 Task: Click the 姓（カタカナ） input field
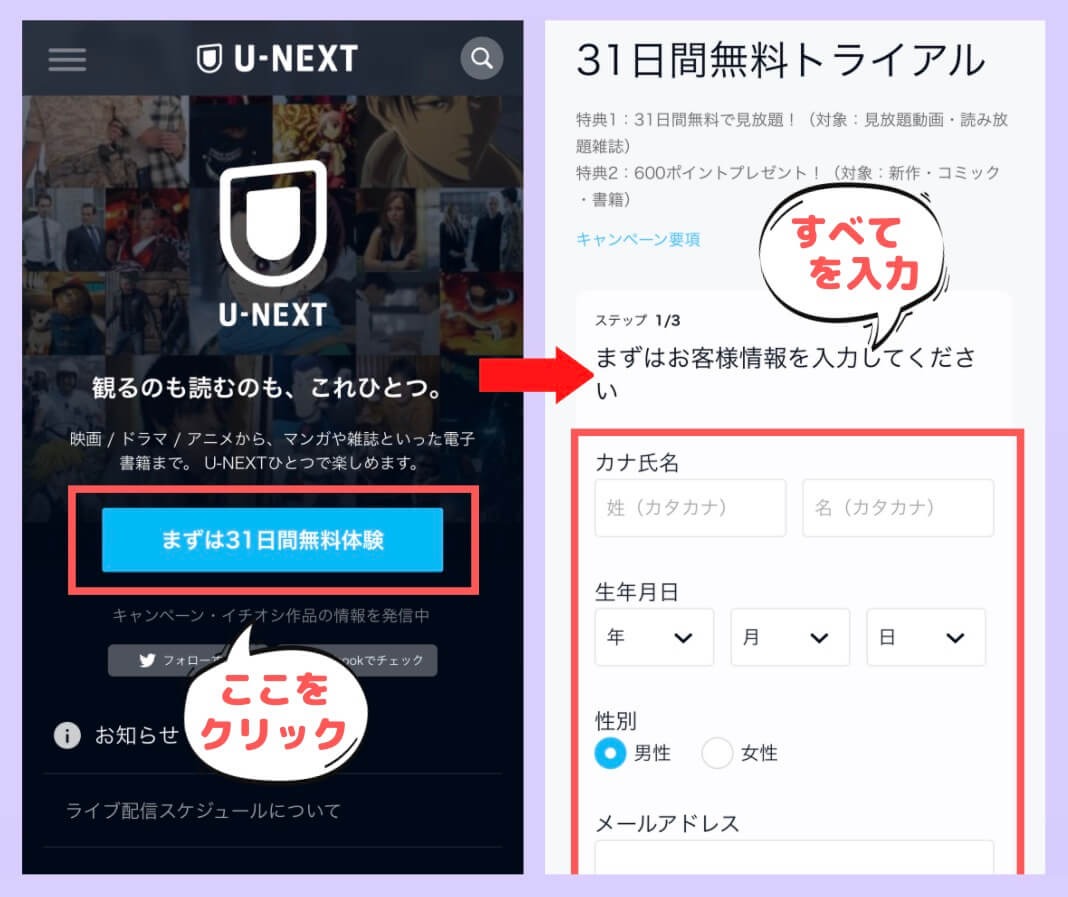point(690,507)
